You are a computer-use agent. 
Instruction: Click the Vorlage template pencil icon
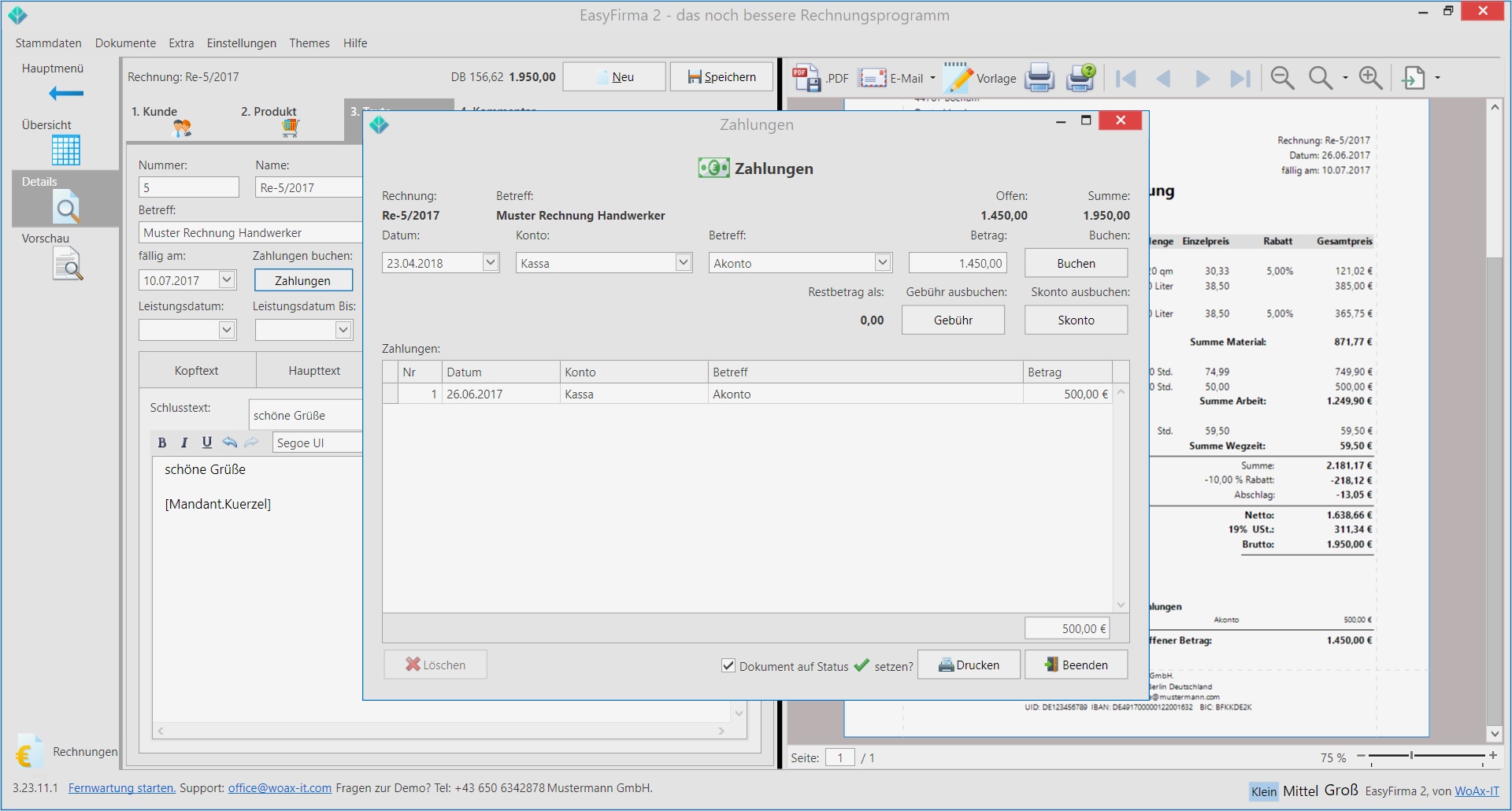coord(958,77)
